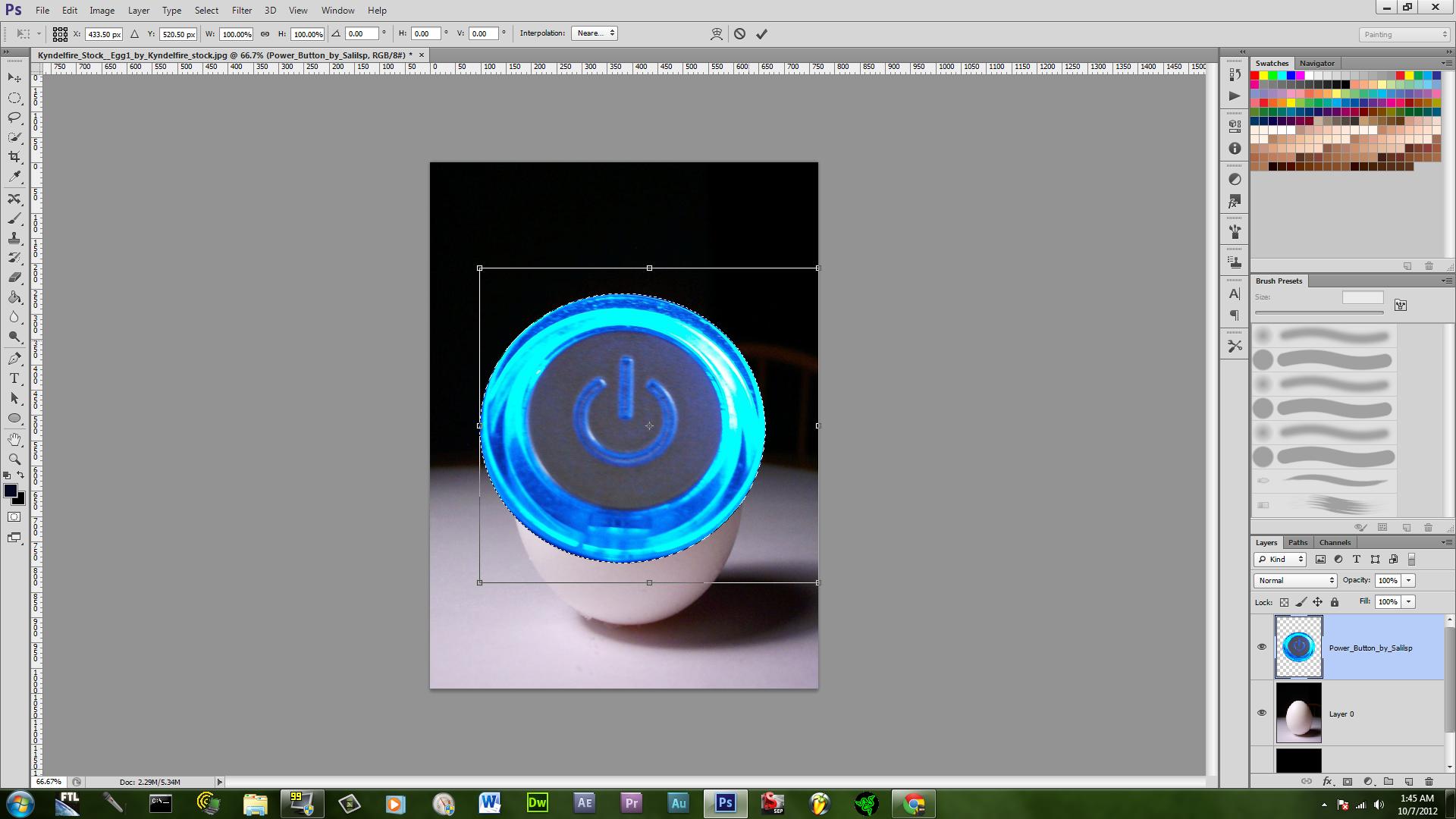Toggle the layer filter switch on or off
Image resolution: width=1456 pixels, height=819 pixels.
click(1411, 560)
